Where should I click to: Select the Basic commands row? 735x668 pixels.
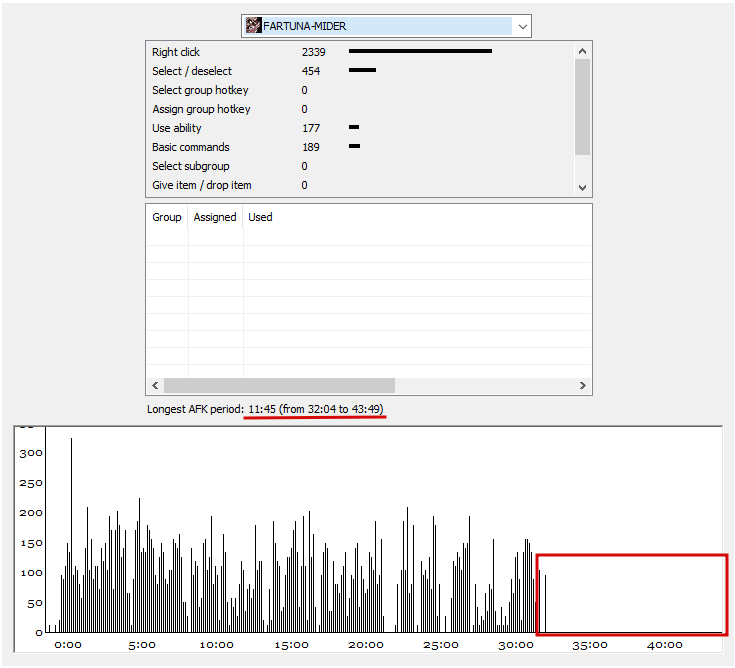[x=360, y=147]
